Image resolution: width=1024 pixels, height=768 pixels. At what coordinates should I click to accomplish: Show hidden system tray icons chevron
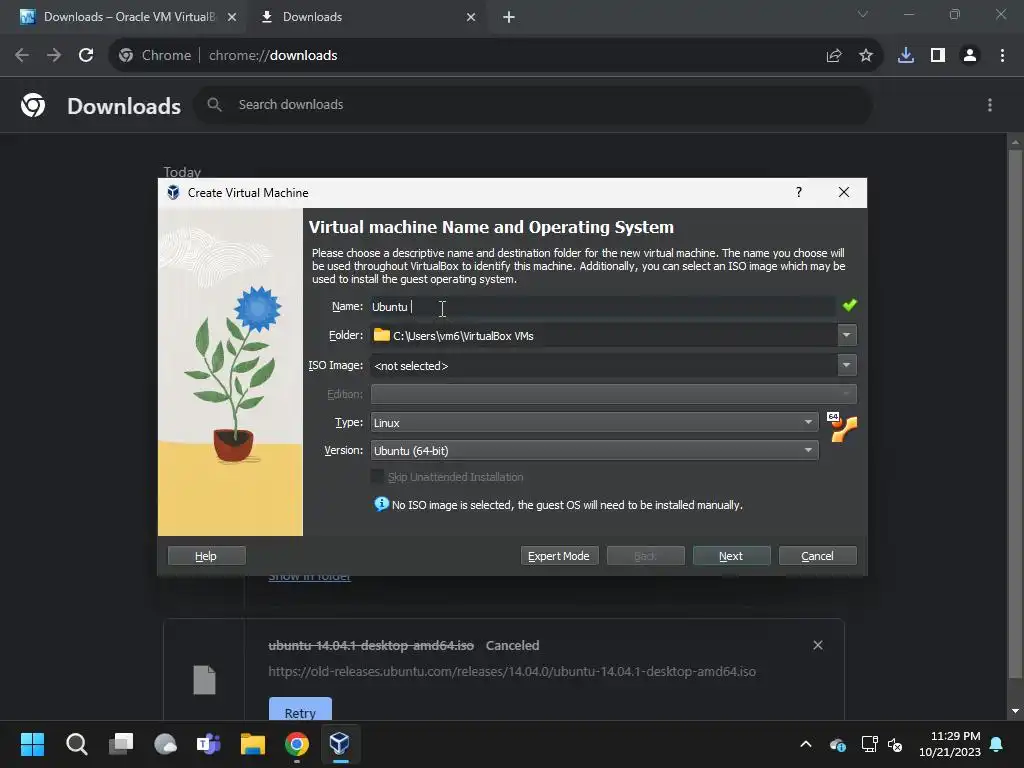[x=806, y=744]
